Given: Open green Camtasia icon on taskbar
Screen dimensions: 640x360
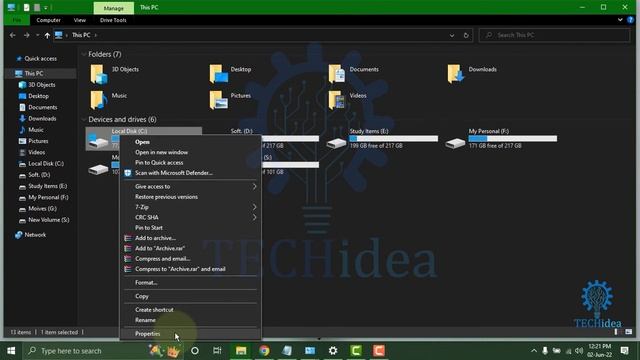Looking at the screenshot, I should coord(356,351).
